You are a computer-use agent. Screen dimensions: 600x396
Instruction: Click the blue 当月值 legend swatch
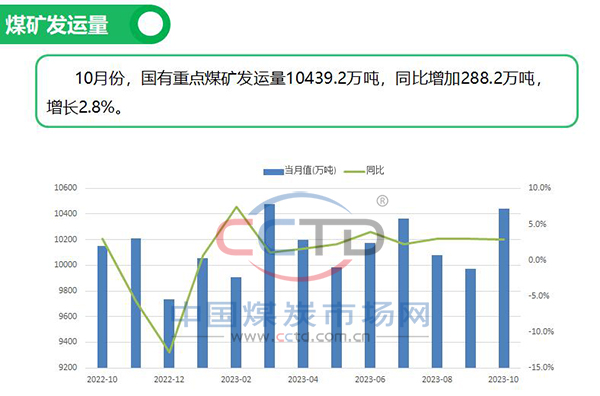pos(273,172)
